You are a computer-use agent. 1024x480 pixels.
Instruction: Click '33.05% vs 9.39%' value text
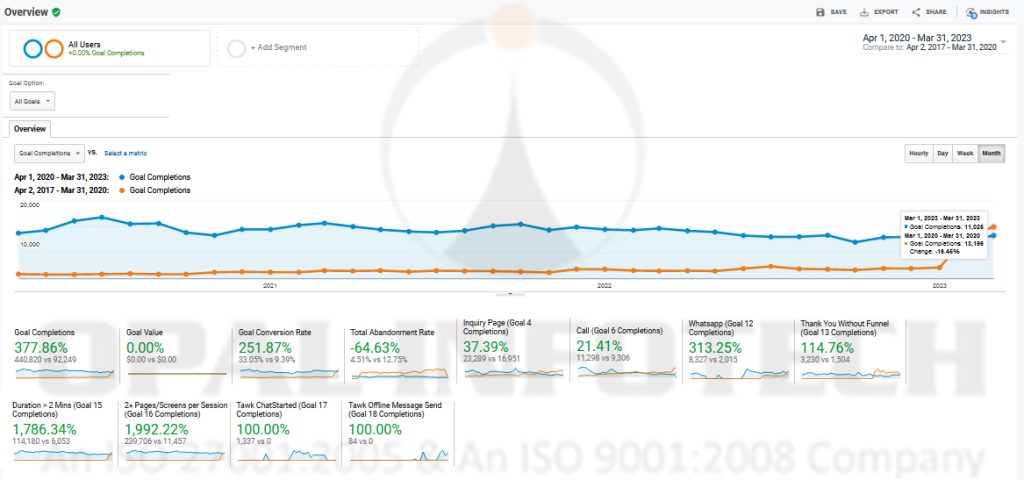267,360
